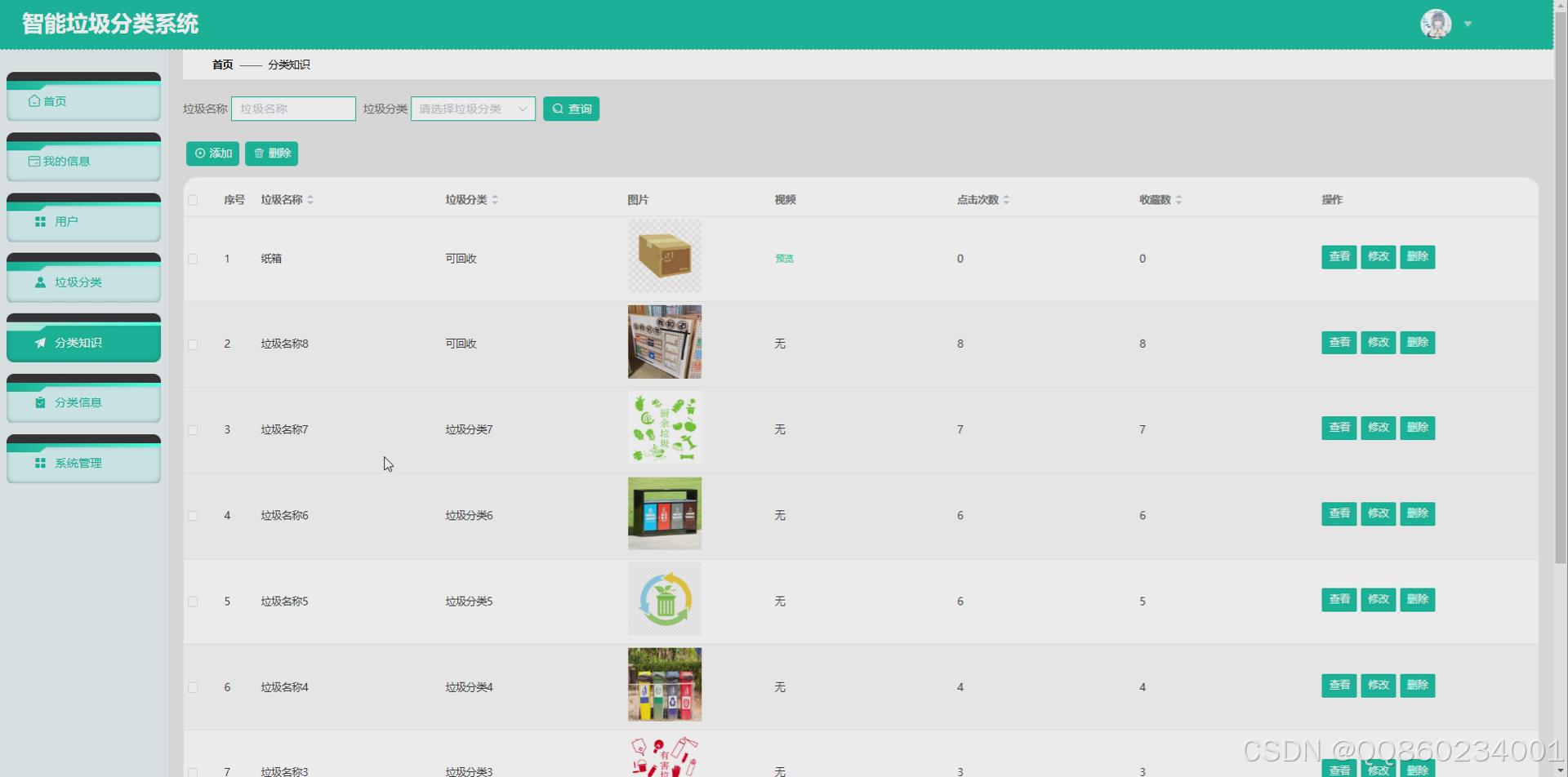Click the 修改 button for 垃圾名称7

pos(1378,428)
